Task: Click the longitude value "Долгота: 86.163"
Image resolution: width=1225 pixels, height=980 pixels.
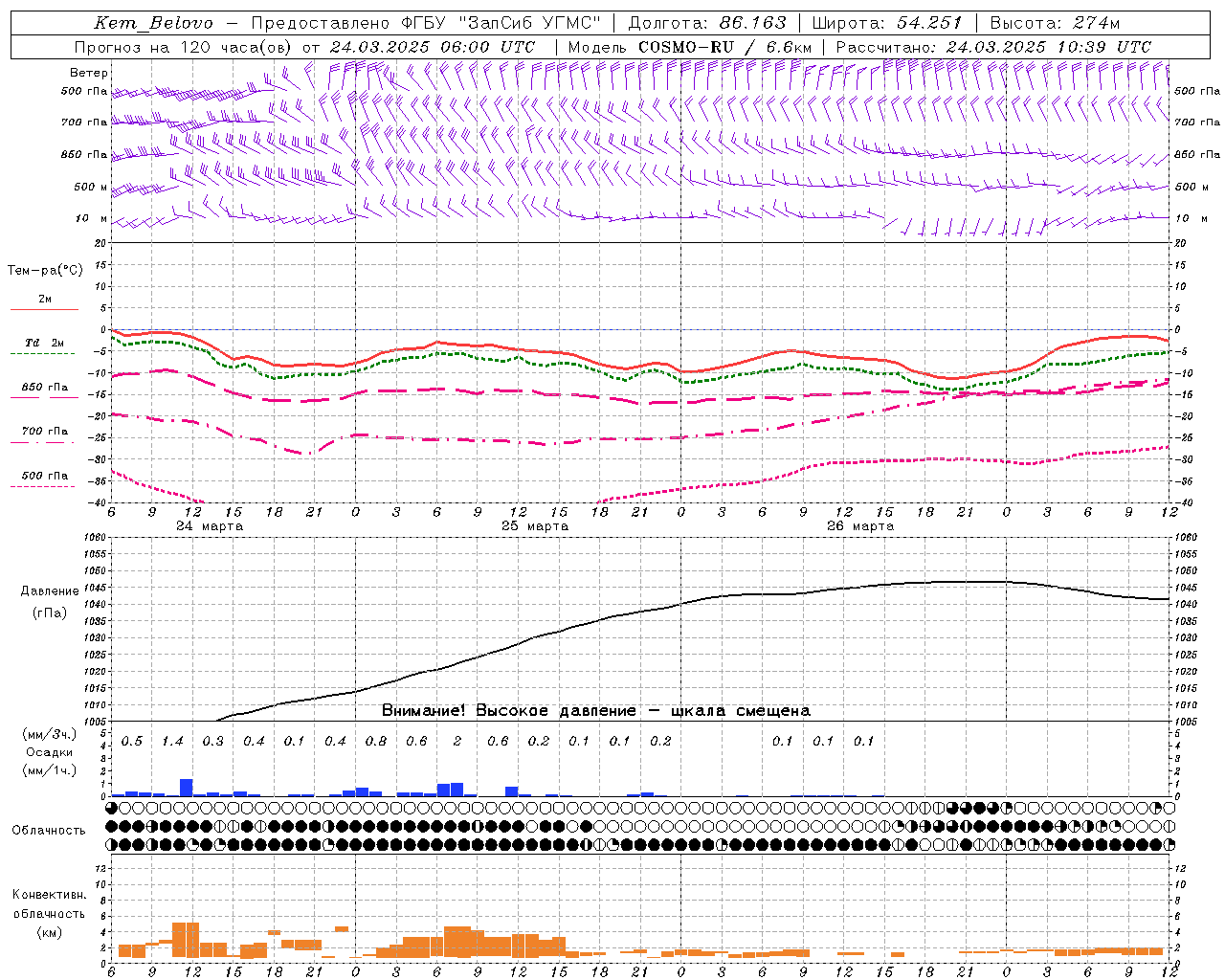Action: click(x=706, y=23)
